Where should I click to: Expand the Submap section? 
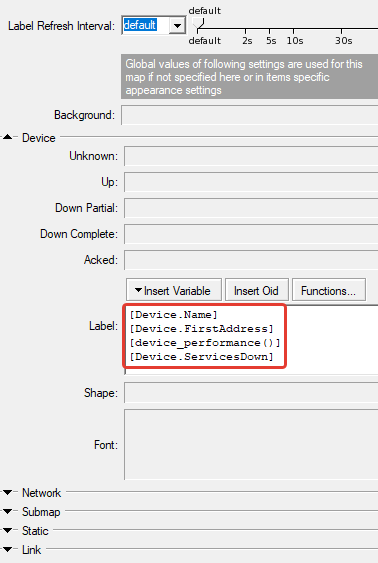(x=8, y=511)
